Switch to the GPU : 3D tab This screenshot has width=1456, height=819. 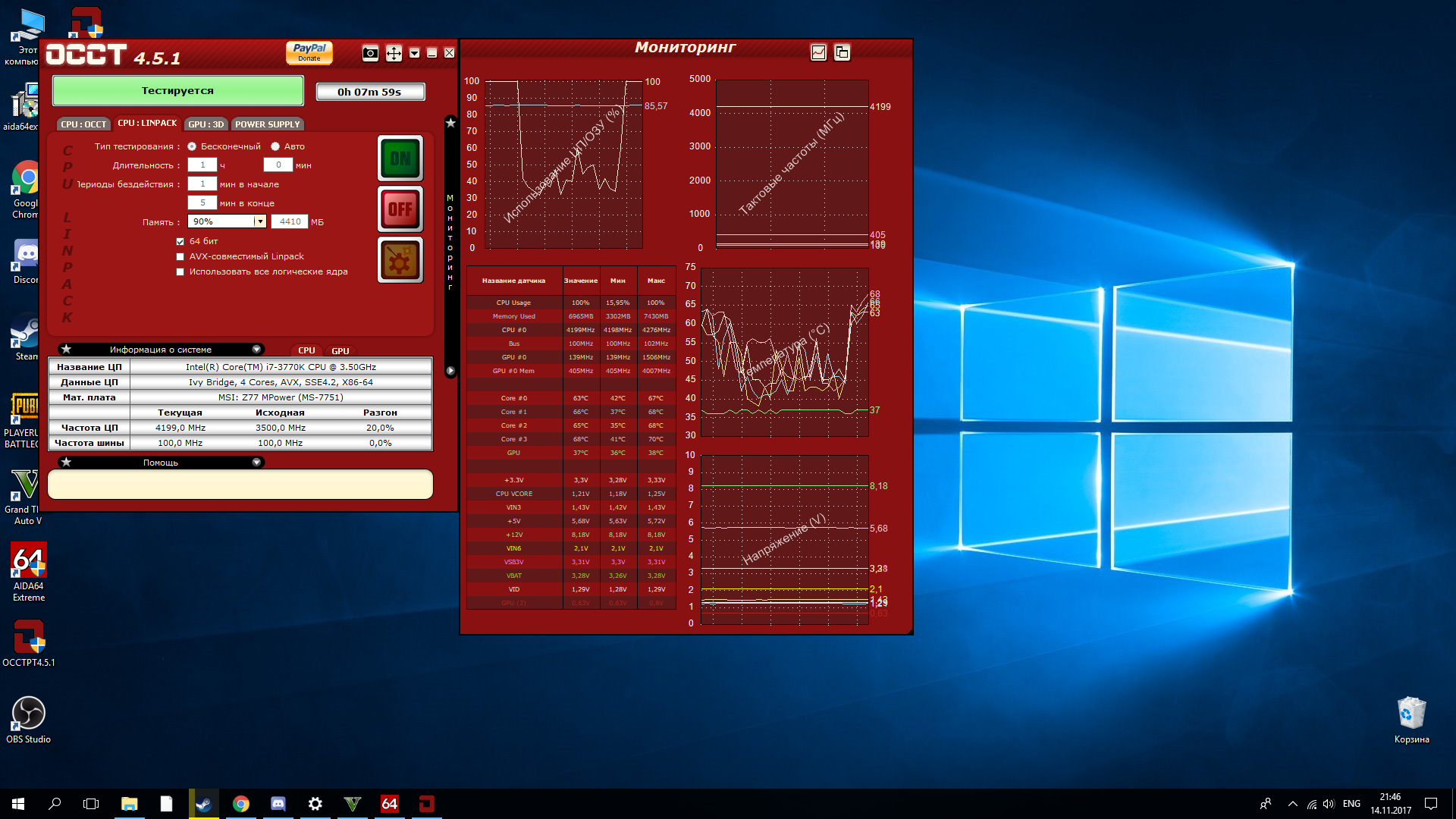[x=206, y=124]
